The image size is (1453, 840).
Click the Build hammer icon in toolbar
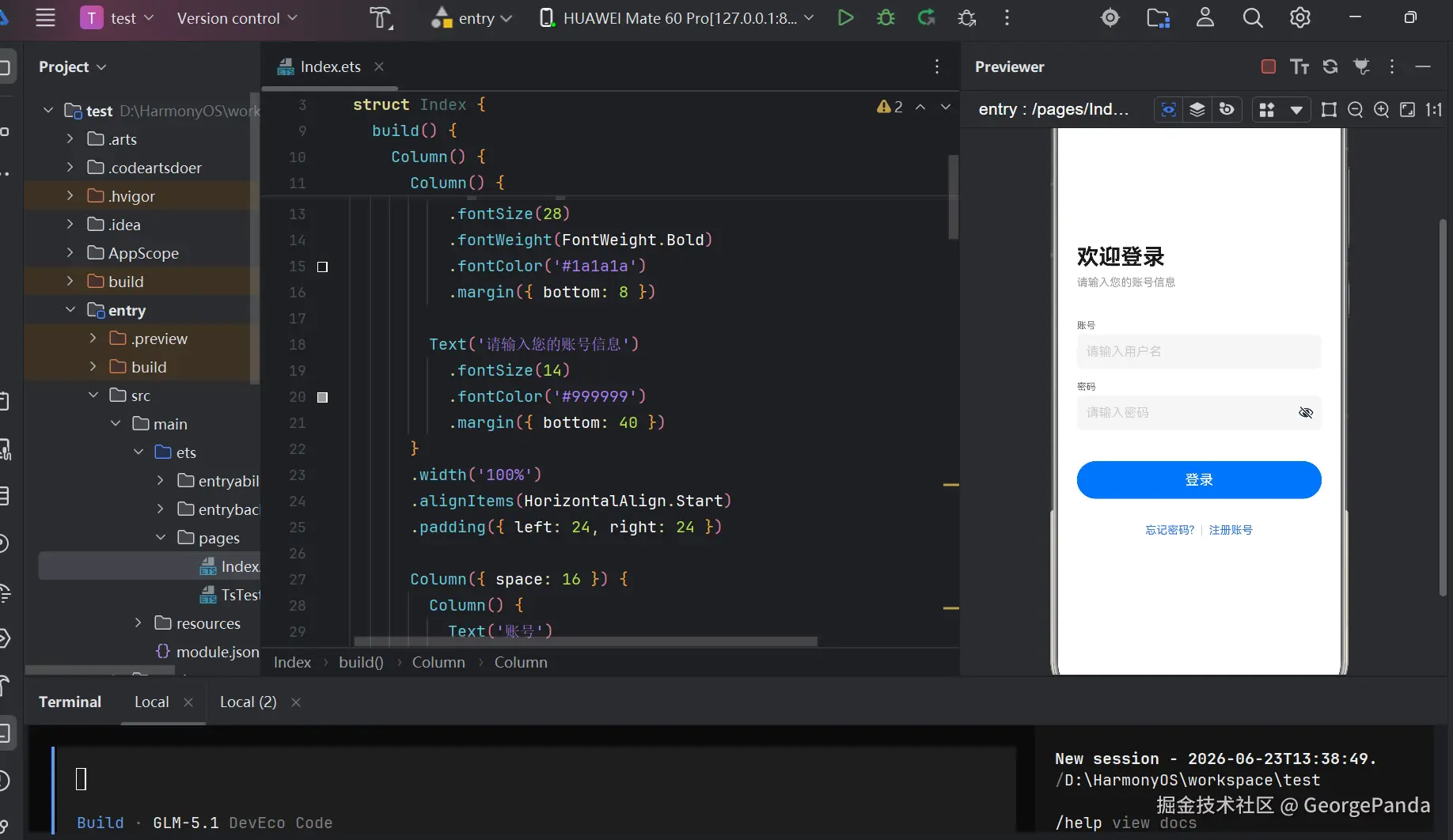[381, 17]
